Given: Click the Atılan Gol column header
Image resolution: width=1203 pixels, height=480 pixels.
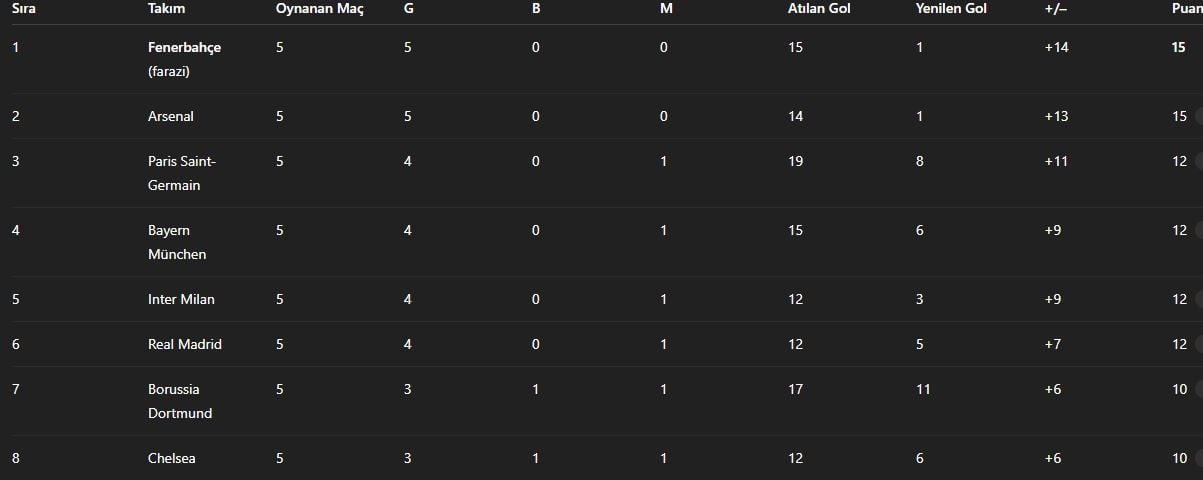Looking at the screenshot, I should [x=819, y=9].
